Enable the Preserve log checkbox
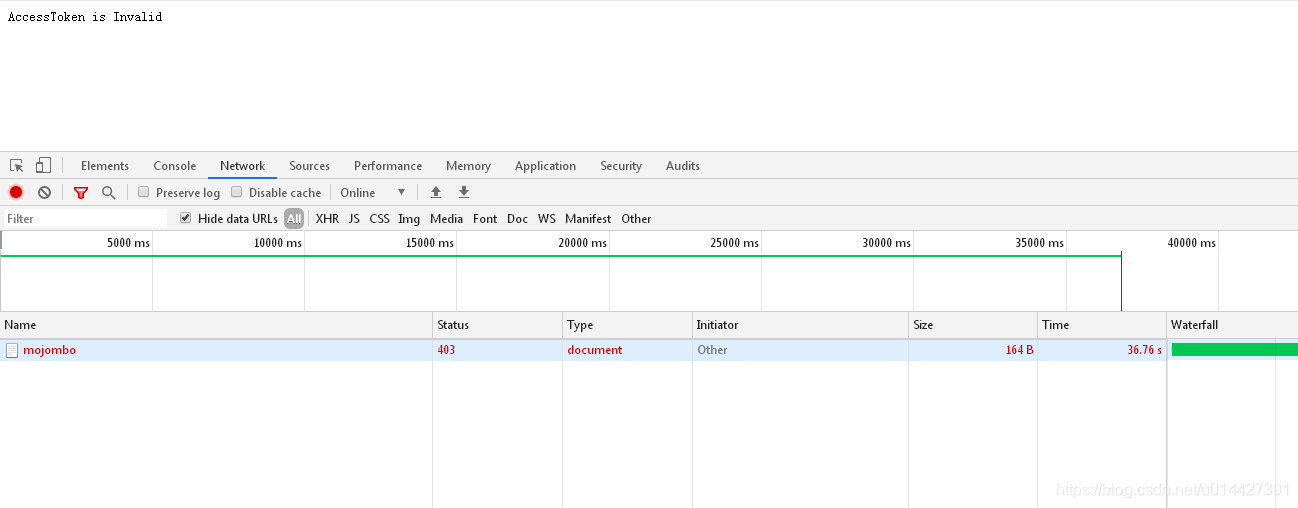This screenshot has width=1298, height=508. tap(144, 192)
